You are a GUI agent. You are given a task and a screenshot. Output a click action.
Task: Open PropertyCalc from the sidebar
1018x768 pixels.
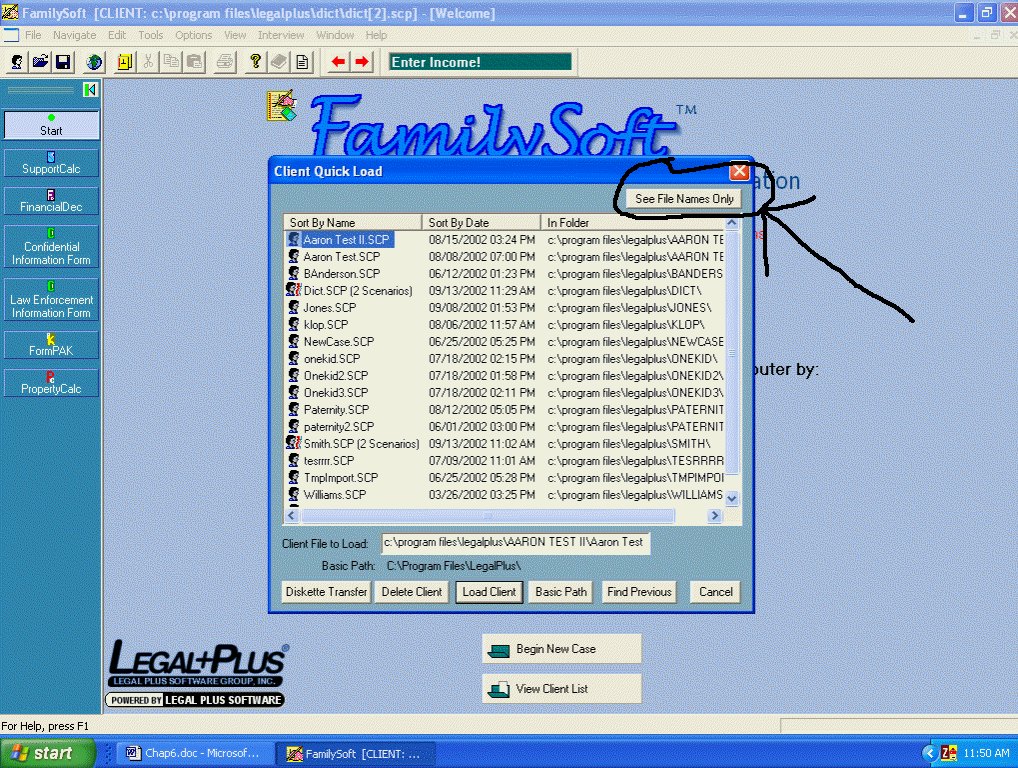[x=51, y=383]
